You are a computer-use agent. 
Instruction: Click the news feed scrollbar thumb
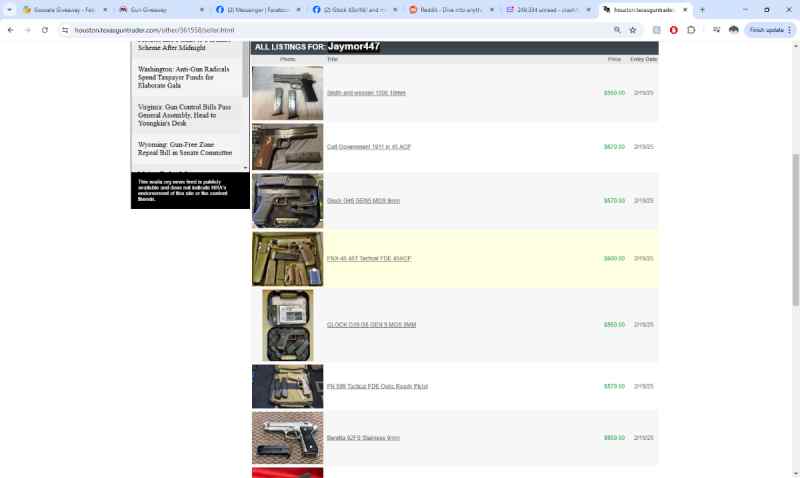[x=245, y=70]
